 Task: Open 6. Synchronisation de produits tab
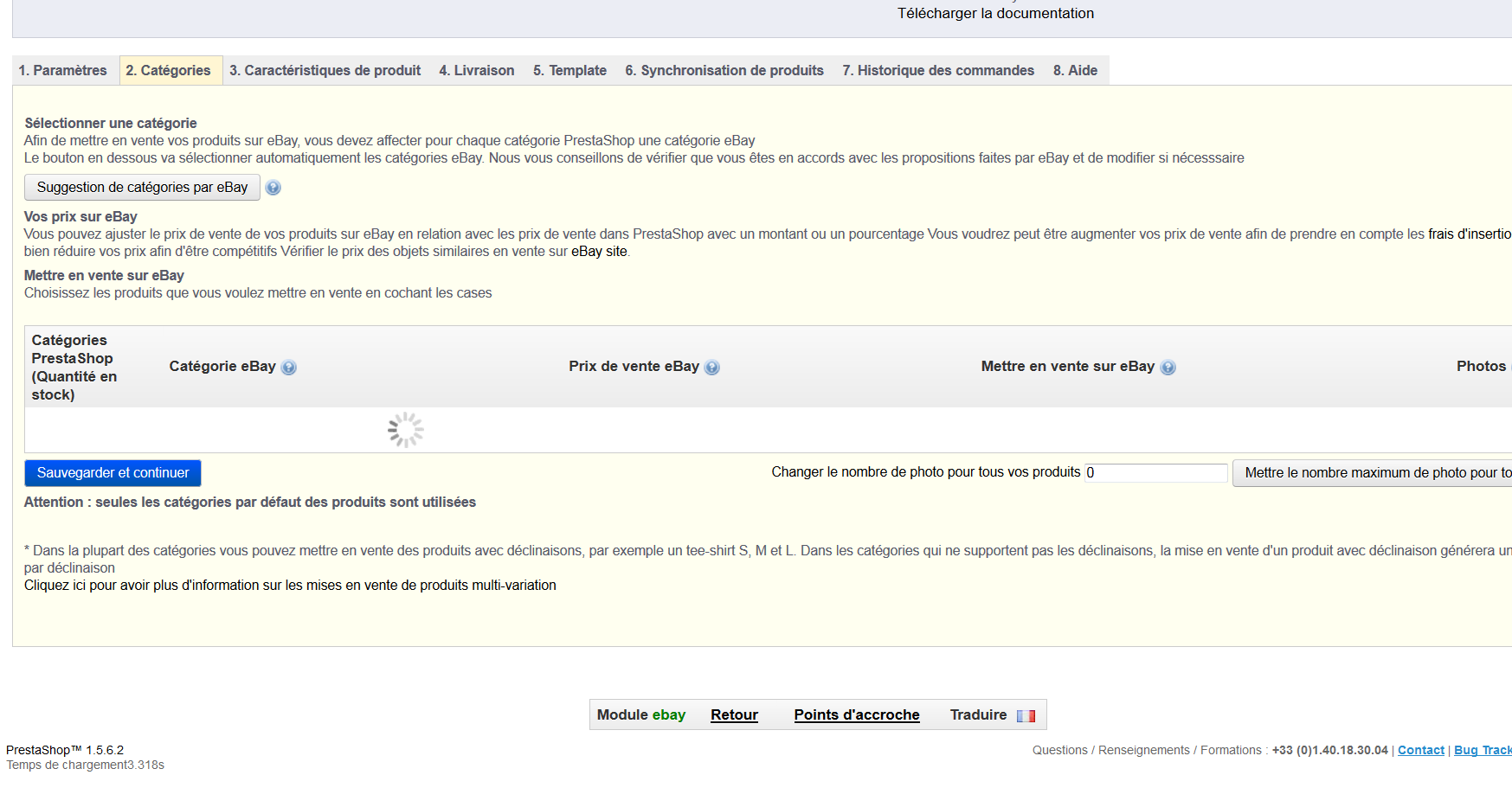(x=724, y=71)
